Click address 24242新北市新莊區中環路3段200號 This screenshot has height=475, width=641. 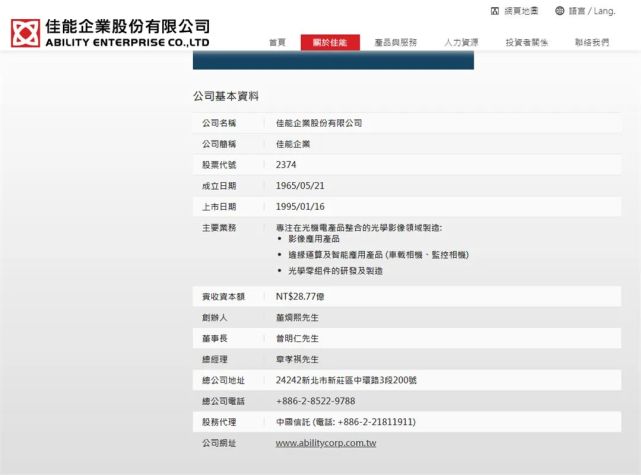point(346,380)
